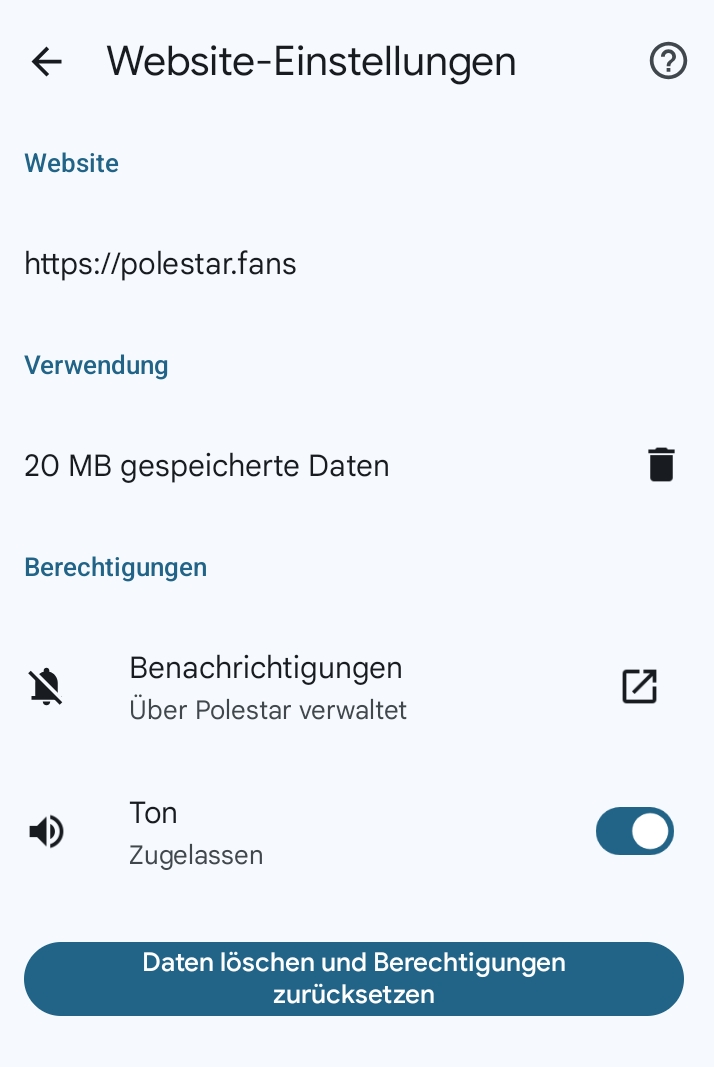This screenshot has height=1067, width=714.
Task: Click the Über Polestar verwaltet subtitle
Action: tap(268, 711)
